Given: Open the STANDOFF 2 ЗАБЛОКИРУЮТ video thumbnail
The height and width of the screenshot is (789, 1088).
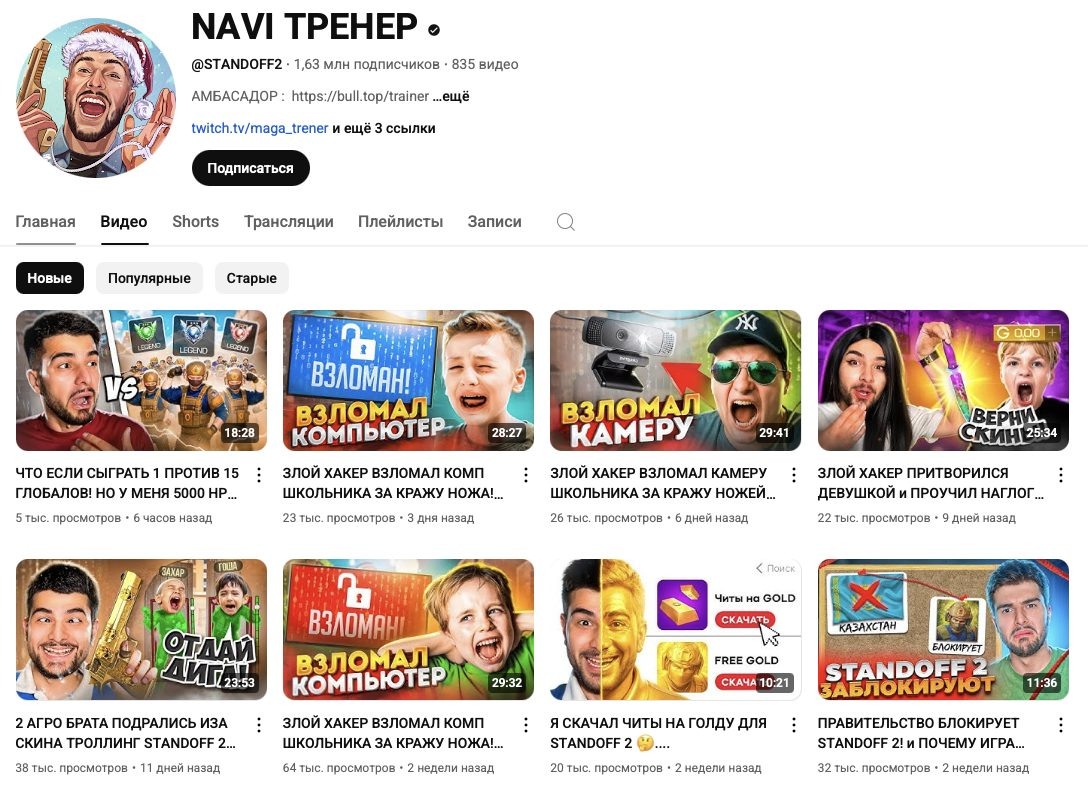Looking at the screenshot, I should point(943,629).
